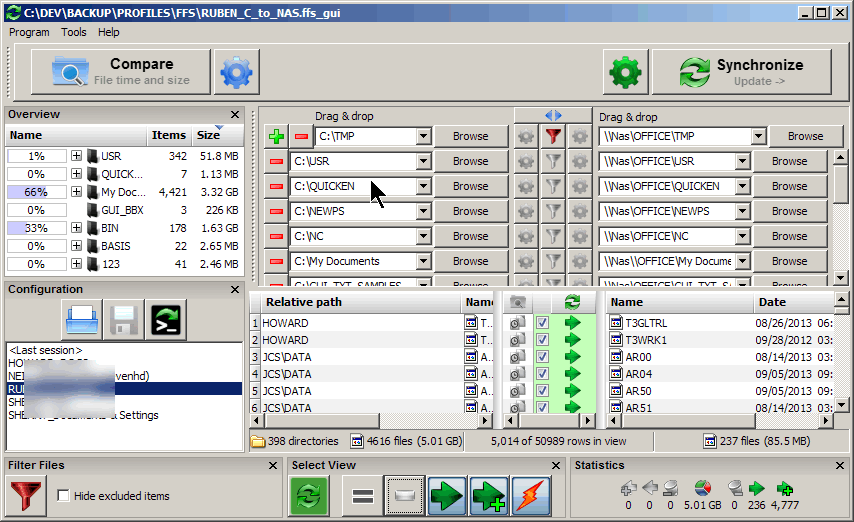Viewport: 854px width, 522px height.
Task: Uncheck row 5 AR50 checkbox
Action: click(x=542, y=391)
